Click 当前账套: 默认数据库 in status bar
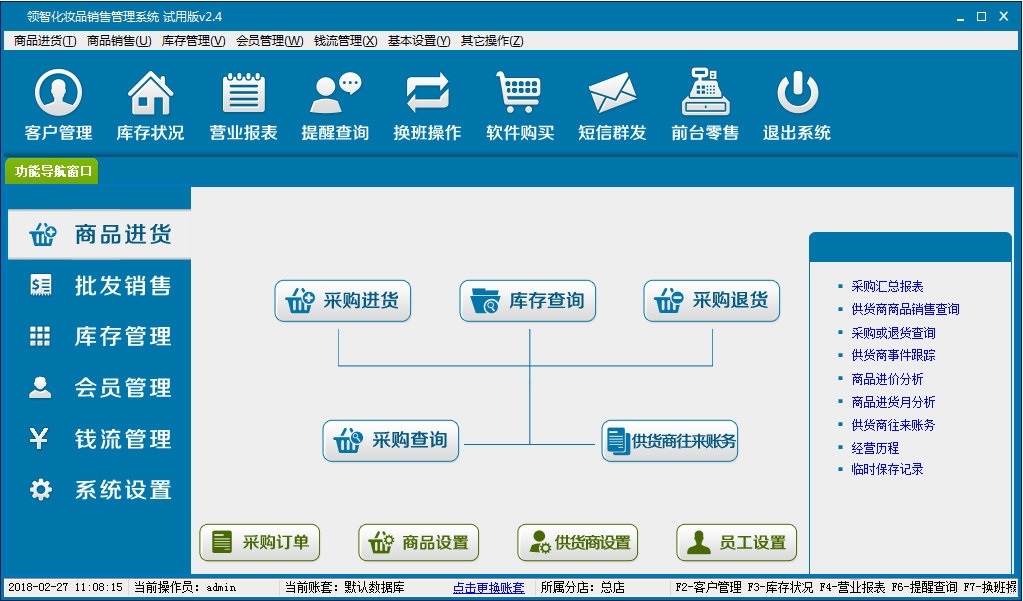This screenshot has width=1023, height=601. pyautogui.click(x=344, y=587)
